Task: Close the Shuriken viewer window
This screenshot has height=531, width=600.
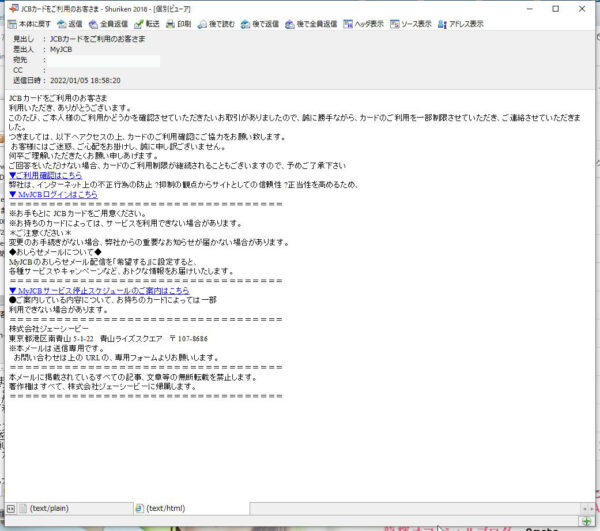Action: [x=582, y=8]
